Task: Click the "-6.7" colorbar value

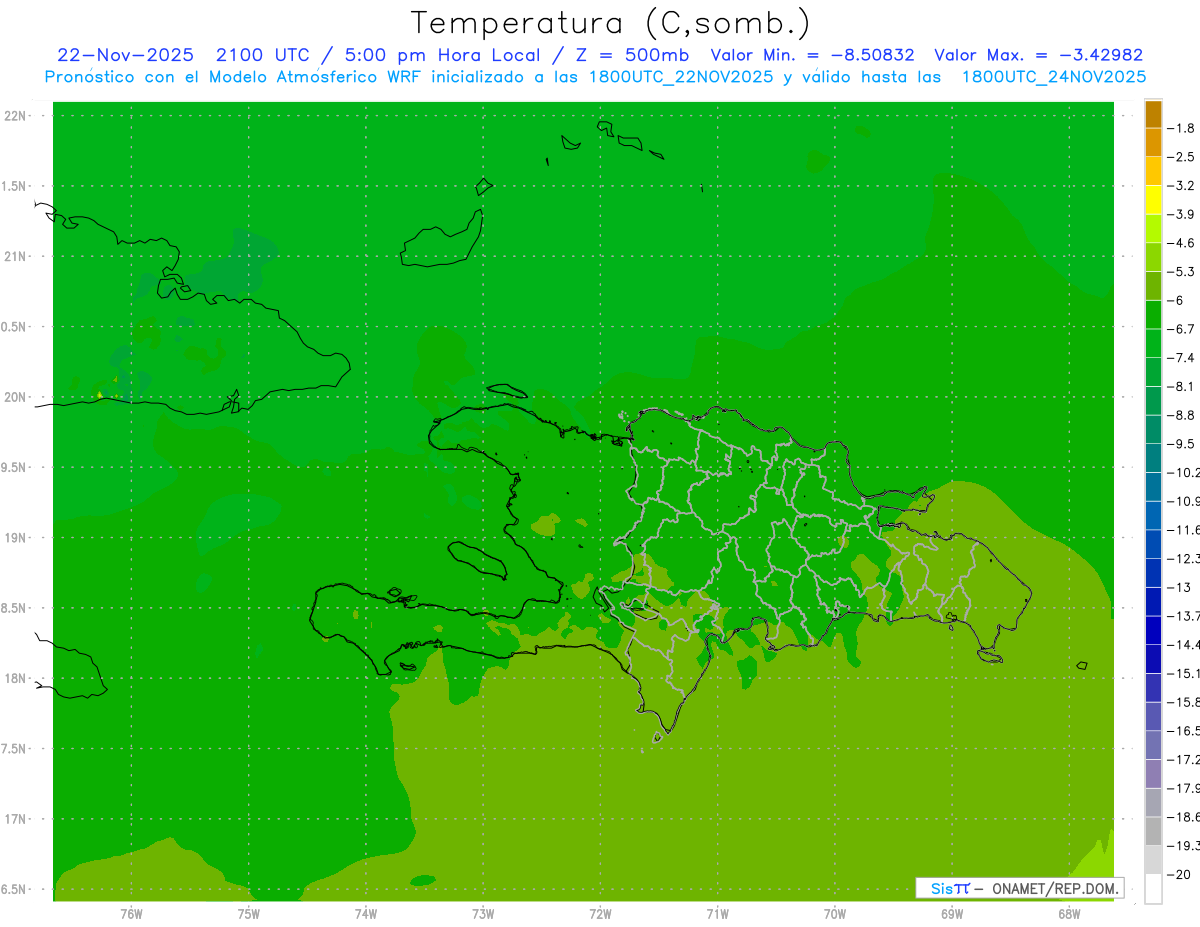Action: [1181, 329]
